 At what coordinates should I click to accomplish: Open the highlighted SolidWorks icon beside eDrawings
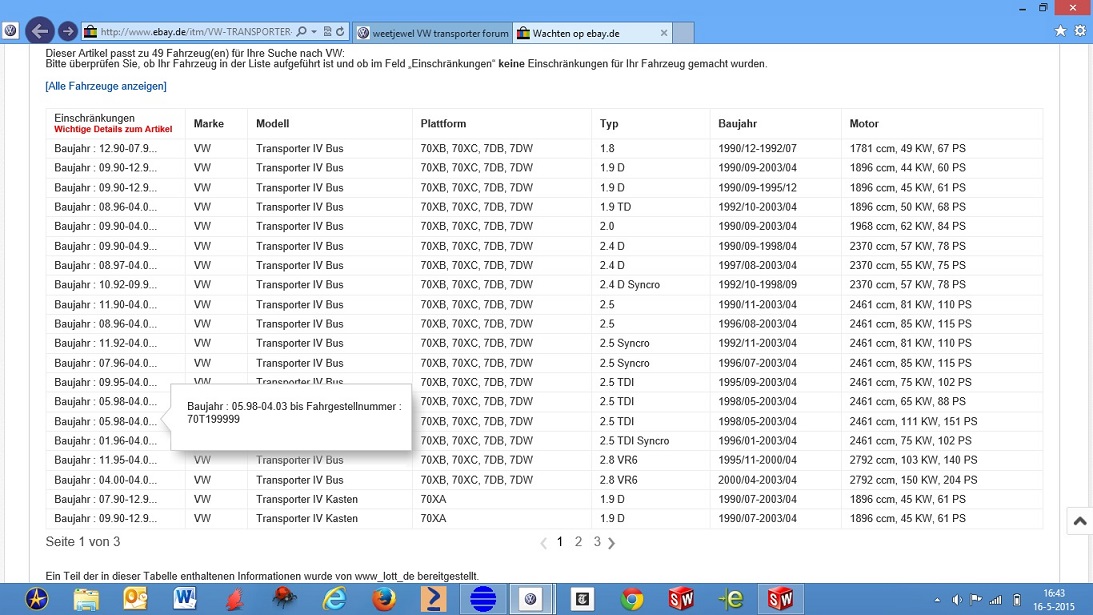coord(781,599)
